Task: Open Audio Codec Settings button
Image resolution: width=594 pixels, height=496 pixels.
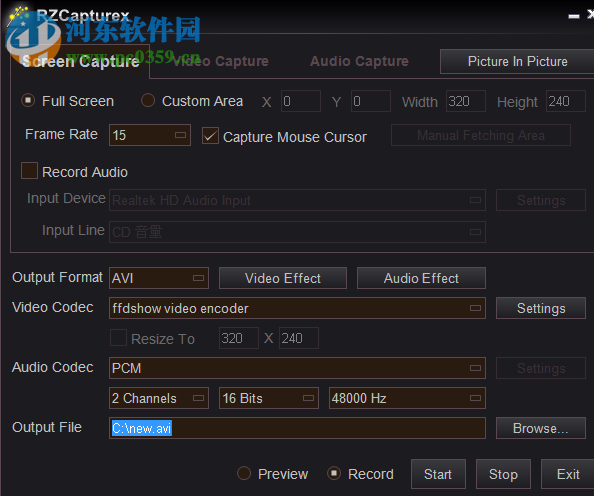Action: coord(541,368)
